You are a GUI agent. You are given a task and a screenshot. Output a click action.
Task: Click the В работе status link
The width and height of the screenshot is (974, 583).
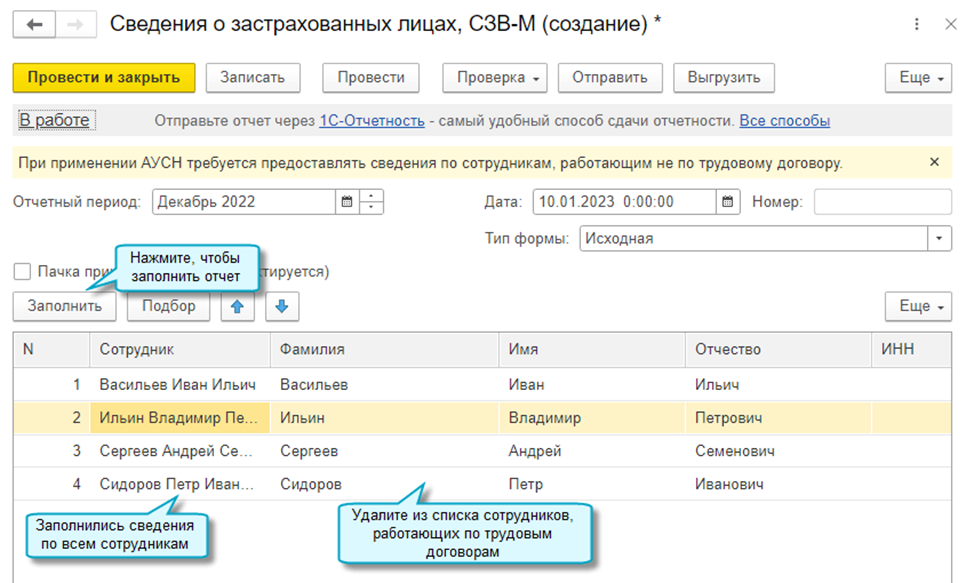pos(55,121)
